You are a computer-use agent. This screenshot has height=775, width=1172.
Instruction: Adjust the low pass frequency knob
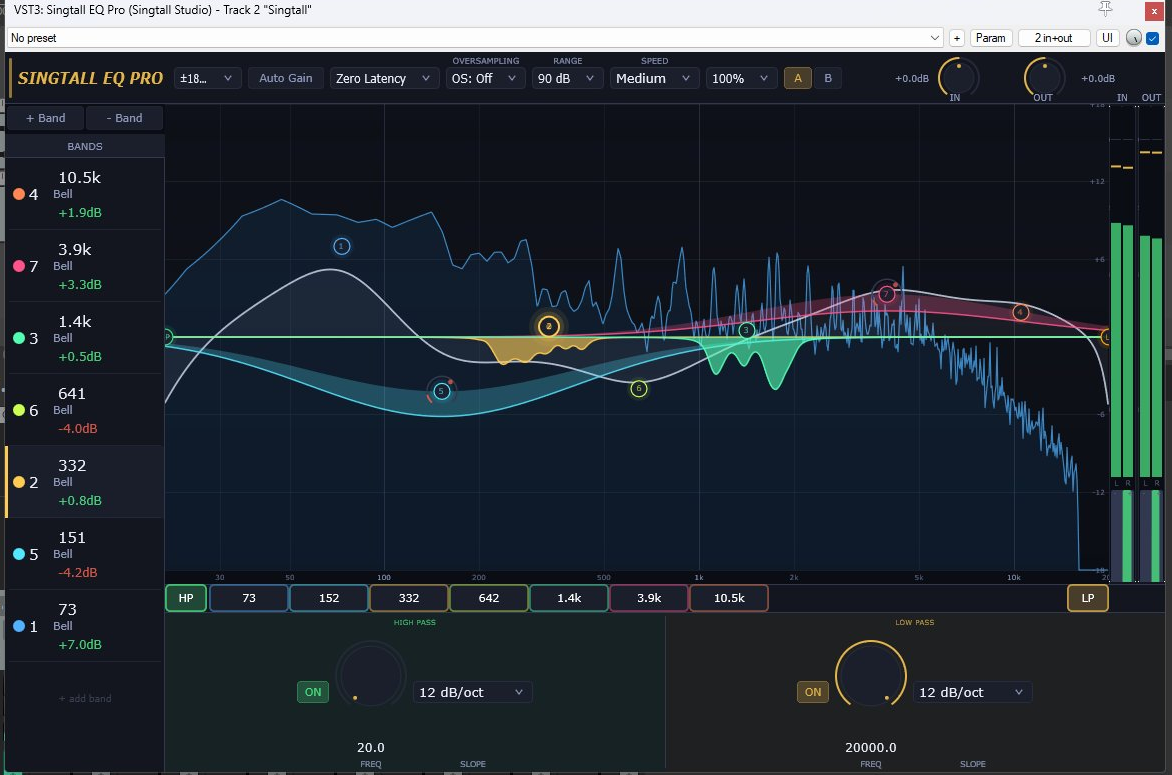pyautogui.click(x=871, y=675)
